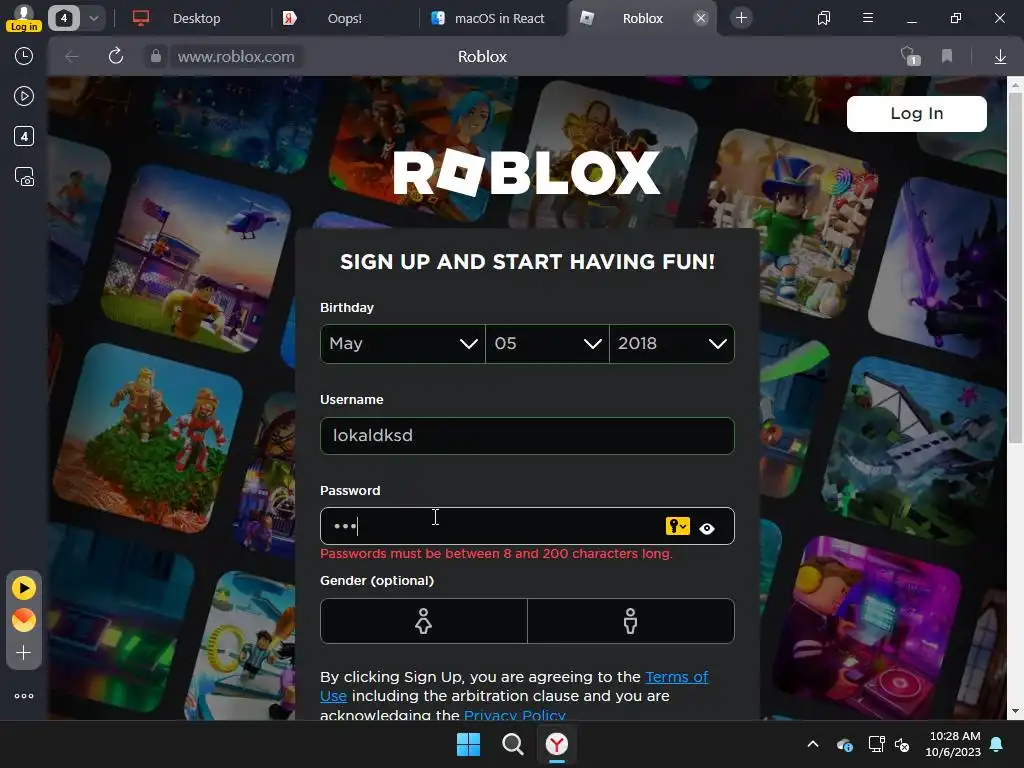Image resolution: width=1024 pixels, height=768 pixels.
Task: Click the padlock site security icon
Action: pos(155,56)
